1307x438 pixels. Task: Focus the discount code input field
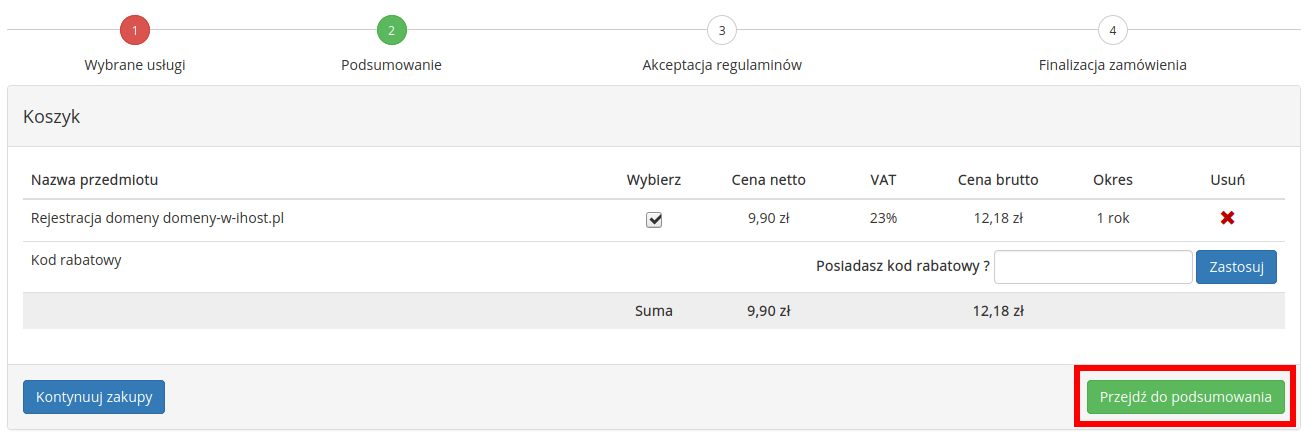pyautogui.click(x=1093, y=267)
